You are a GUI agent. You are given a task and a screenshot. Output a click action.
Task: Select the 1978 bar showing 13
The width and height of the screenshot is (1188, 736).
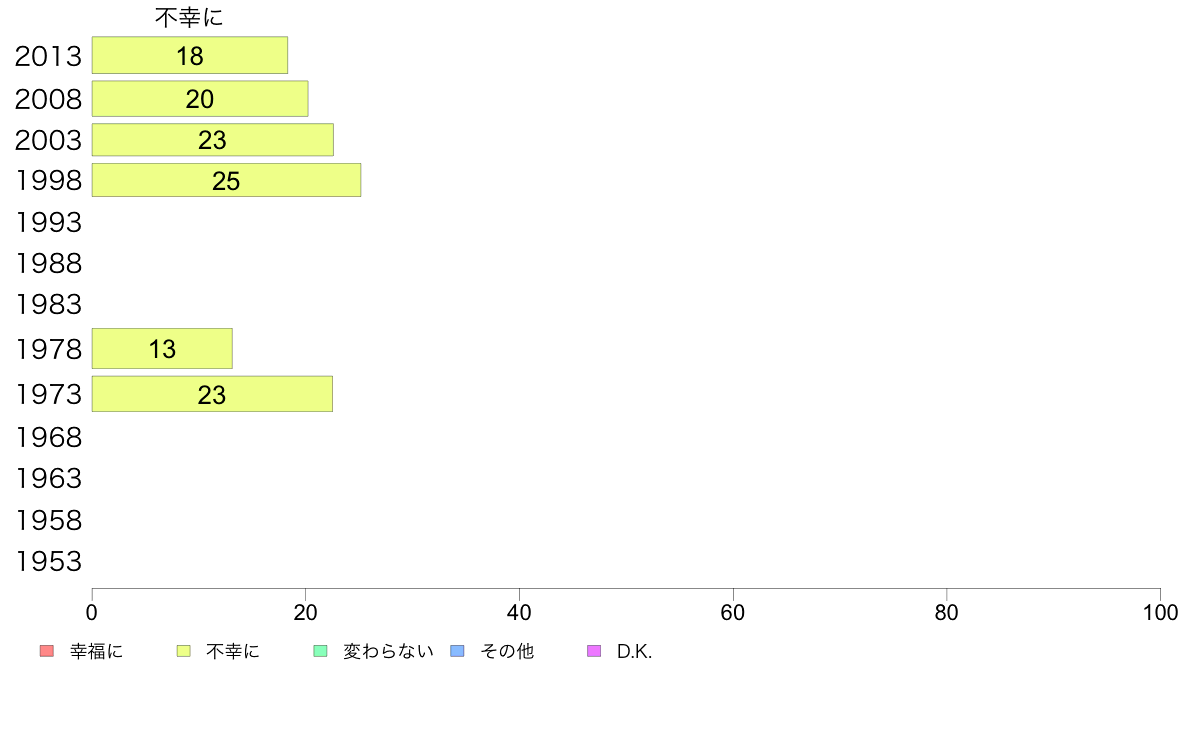tap(162, 349)
